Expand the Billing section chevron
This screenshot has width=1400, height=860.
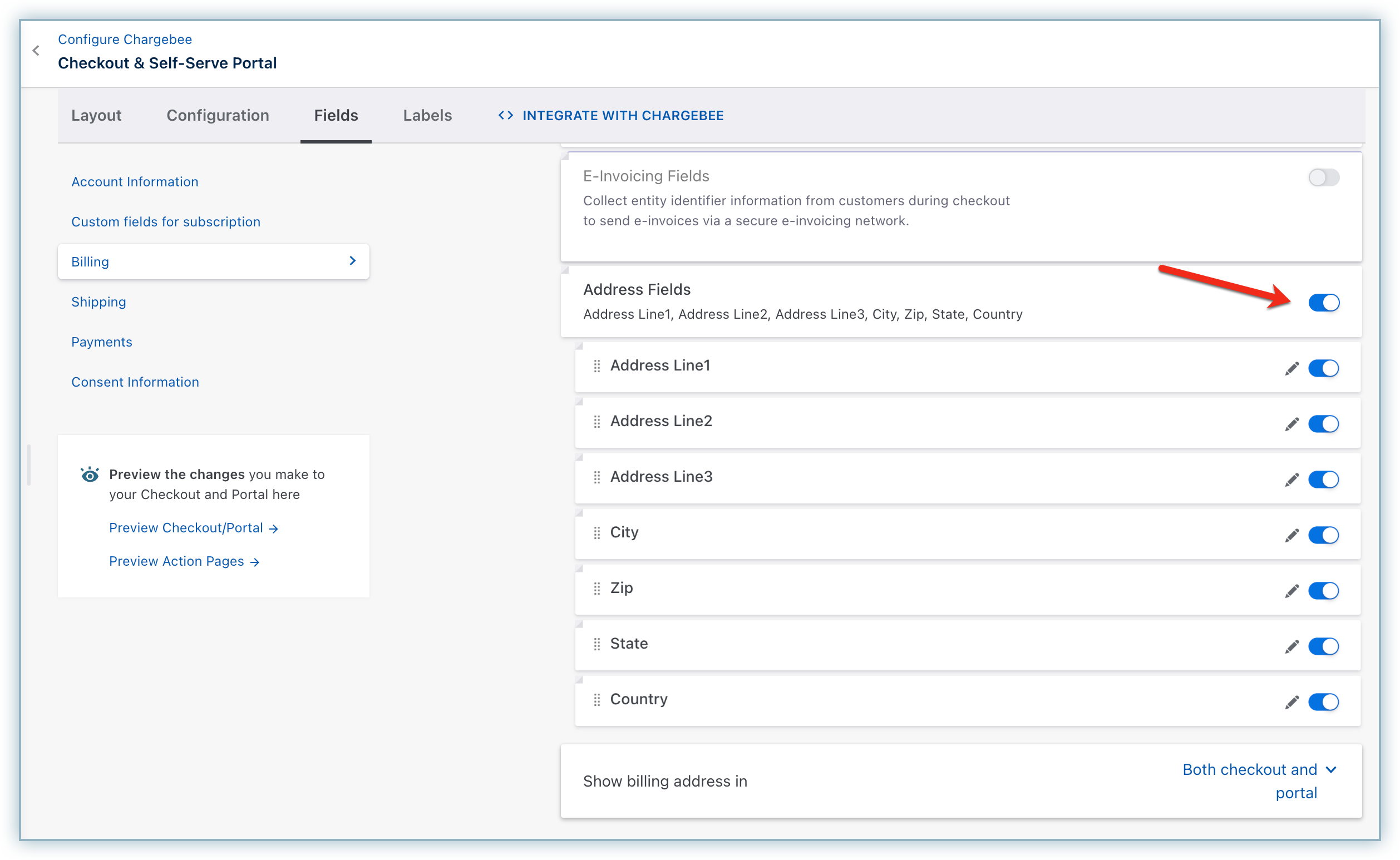coord(353,260)
